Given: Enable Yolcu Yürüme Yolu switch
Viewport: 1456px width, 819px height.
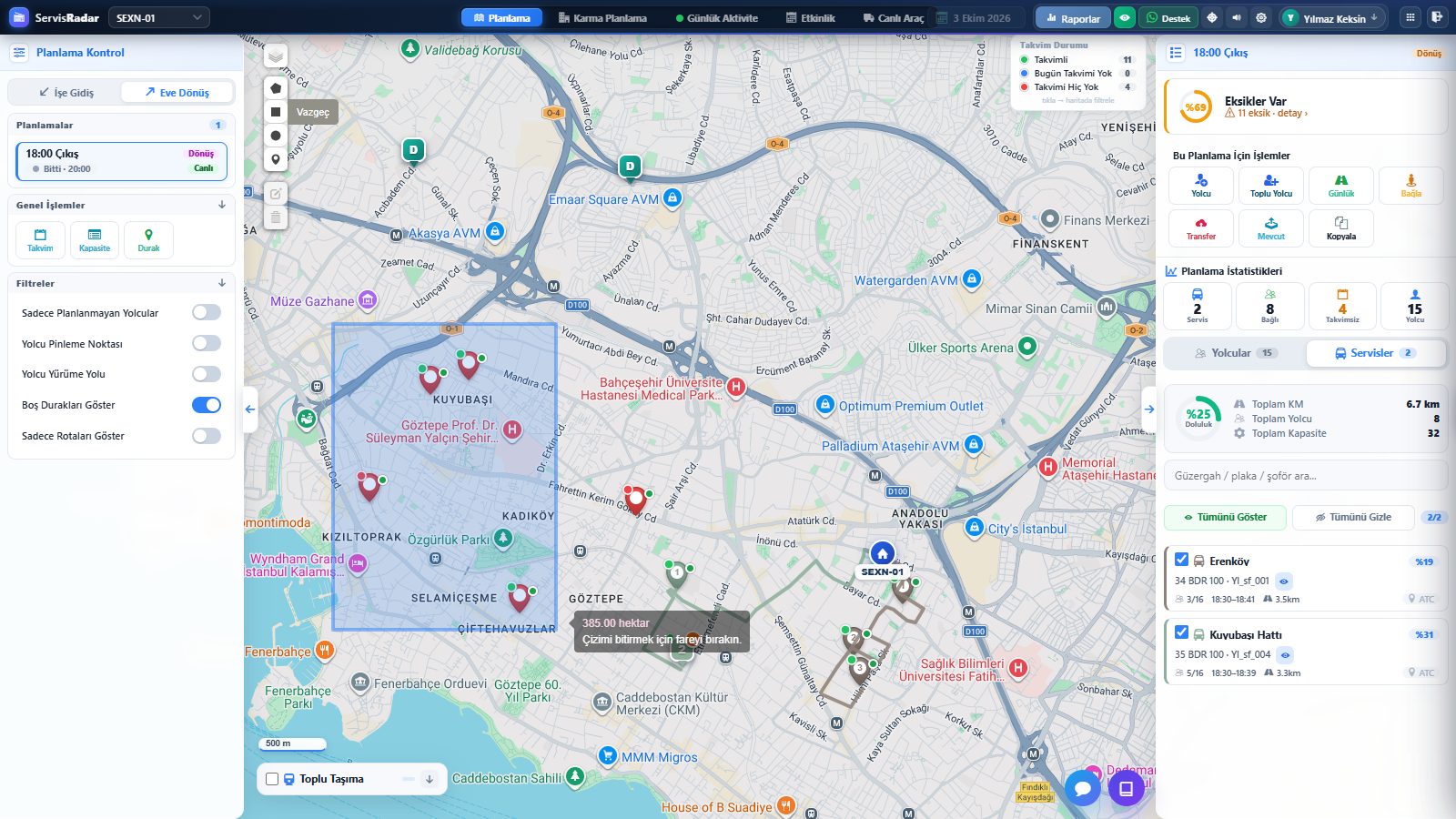Looking at the screenshot, I should pos(207,374).
